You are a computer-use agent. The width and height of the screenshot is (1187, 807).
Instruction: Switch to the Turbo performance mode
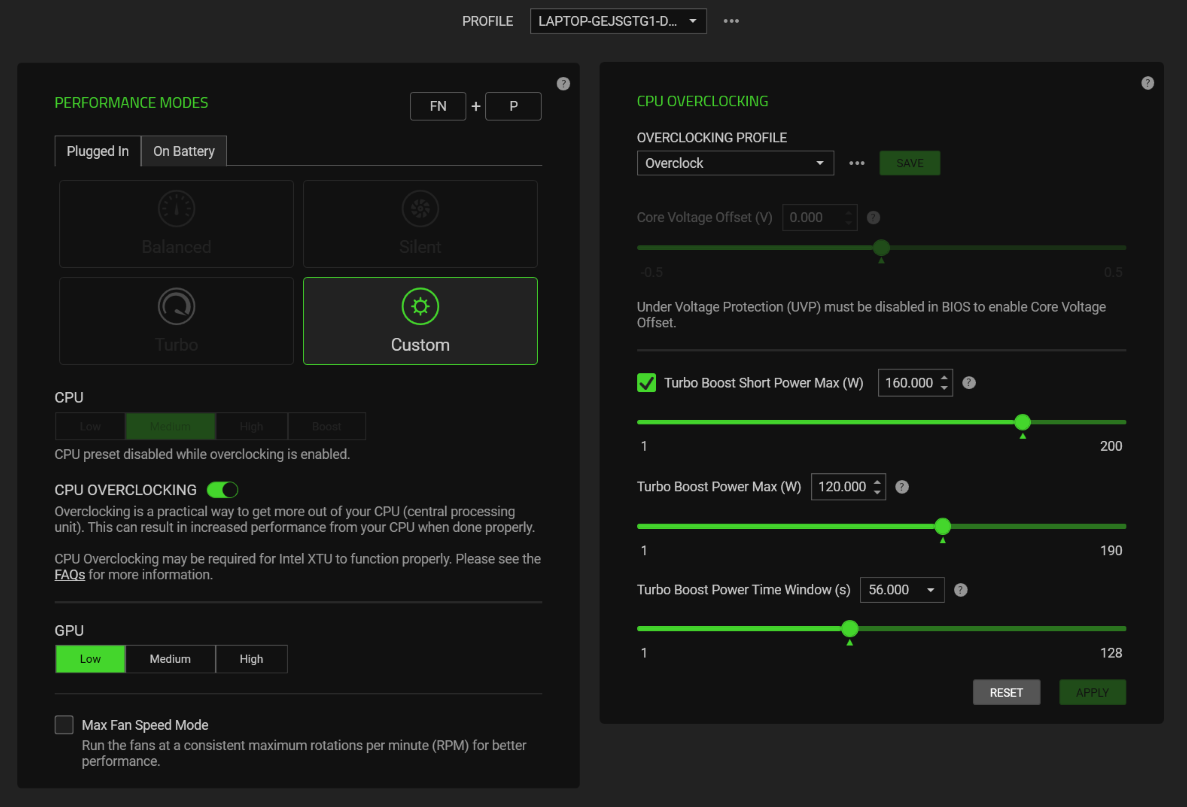176,321
